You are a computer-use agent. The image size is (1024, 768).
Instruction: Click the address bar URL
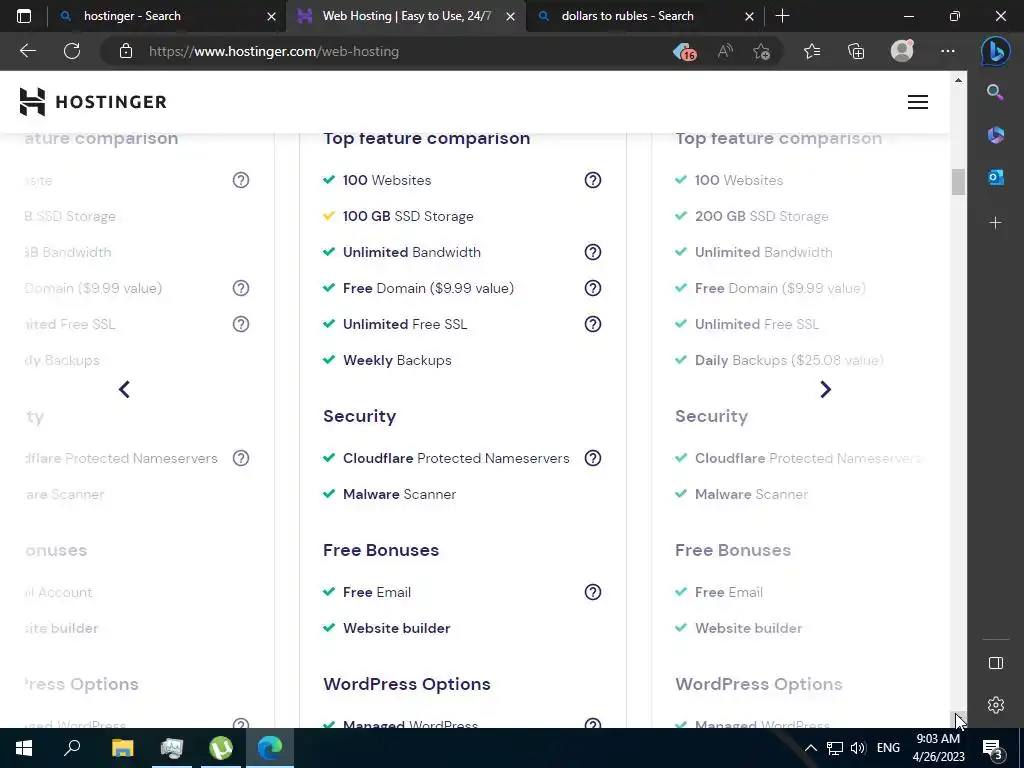click(x=274, y=51)
